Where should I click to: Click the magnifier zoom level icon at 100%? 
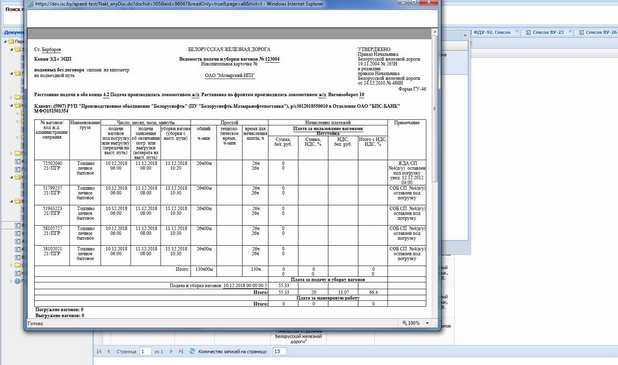(x=404, y=323)
